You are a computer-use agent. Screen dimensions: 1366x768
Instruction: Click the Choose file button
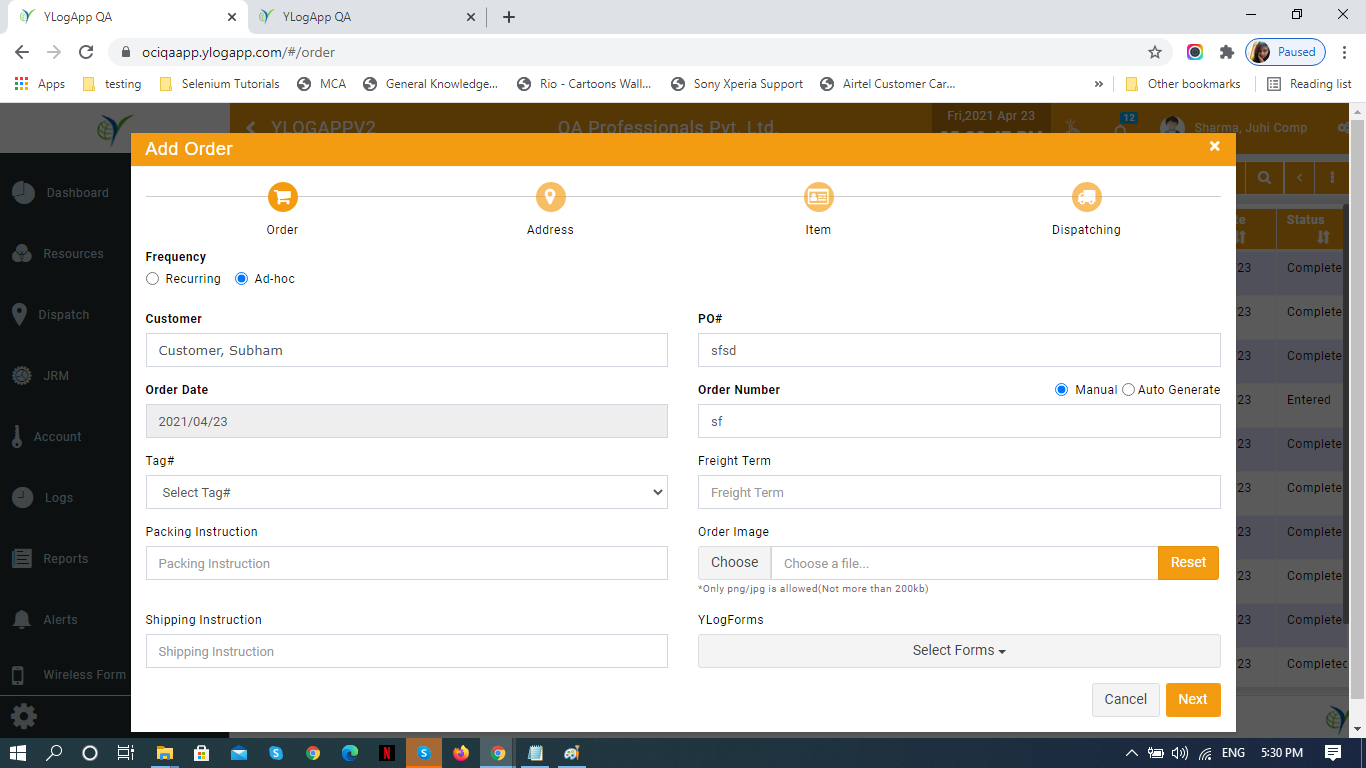pyautogui.click(x=735, y=562)
